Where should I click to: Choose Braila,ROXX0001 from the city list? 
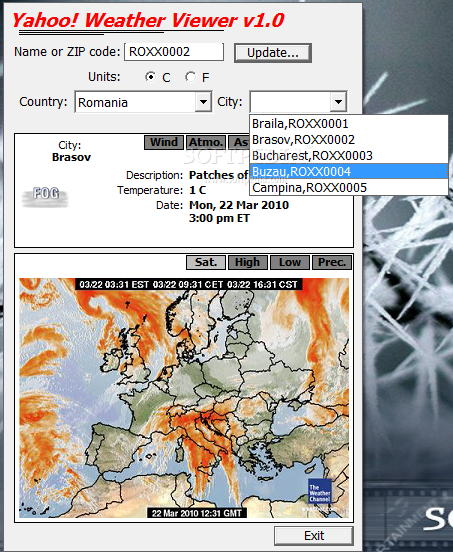tap(349, 124)
